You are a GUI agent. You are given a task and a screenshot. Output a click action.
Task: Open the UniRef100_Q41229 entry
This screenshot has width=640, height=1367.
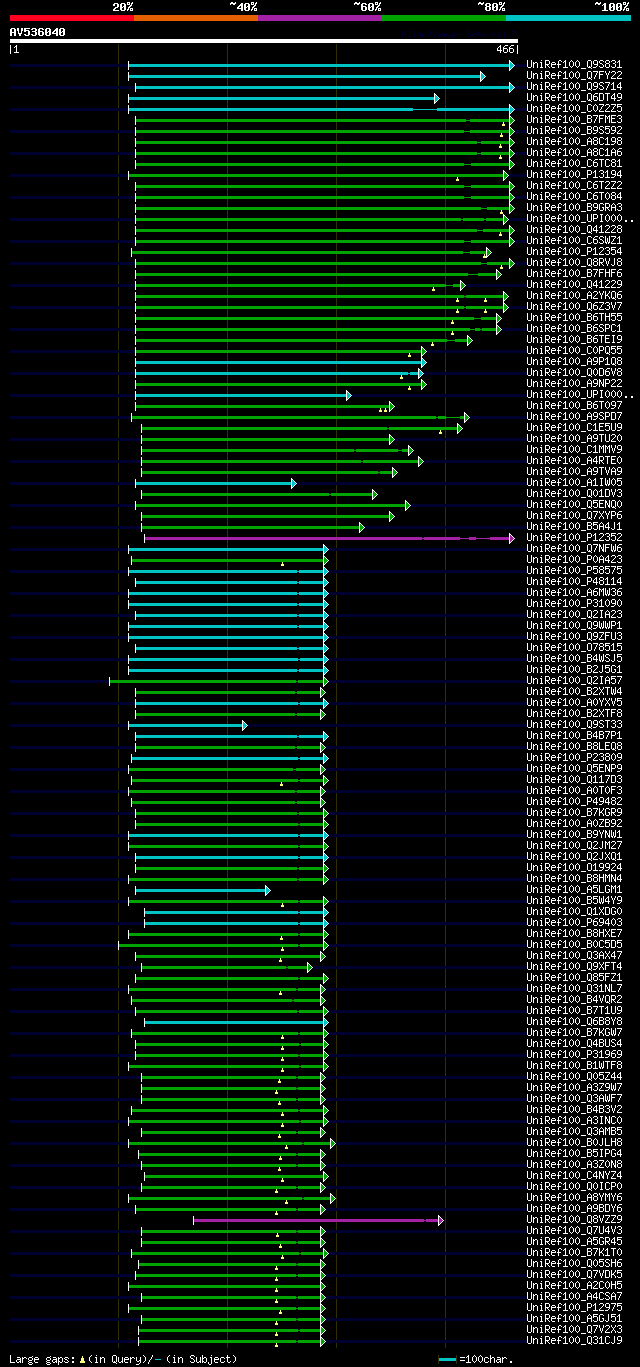(x=574, y=284)
